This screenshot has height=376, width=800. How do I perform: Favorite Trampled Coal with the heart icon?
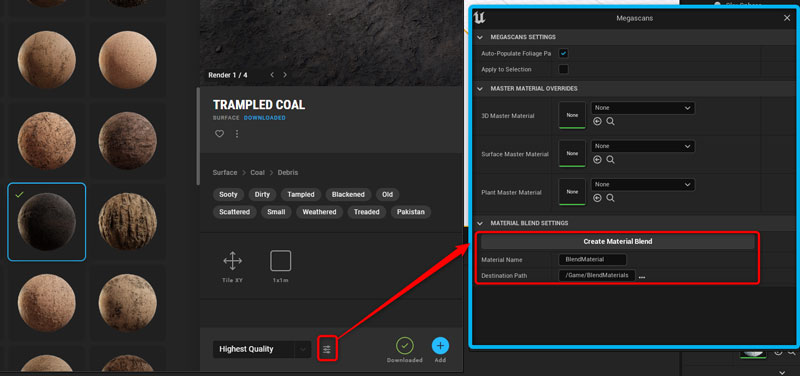coord(219,134)
